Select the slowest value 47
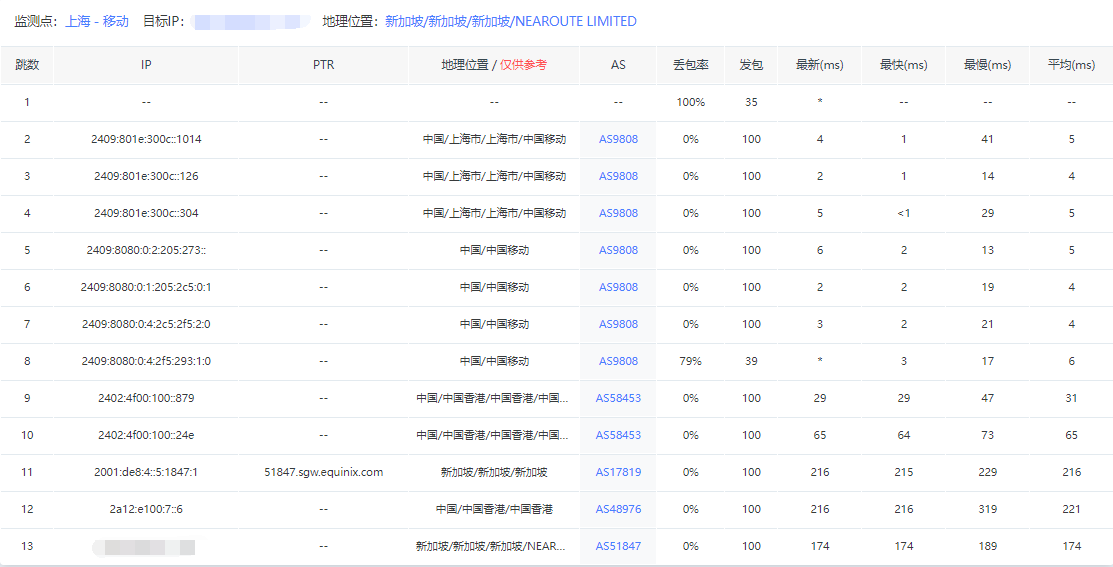The height and width of the screenshot is (567, 1113). 987,398
